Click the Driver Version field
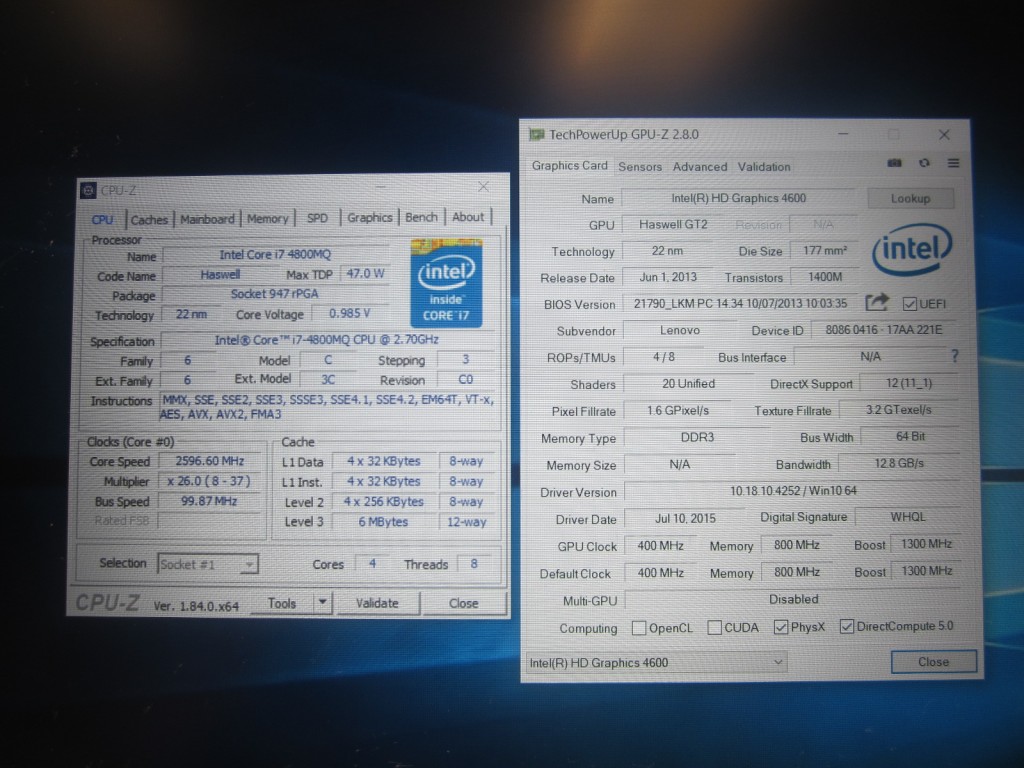 793,490
